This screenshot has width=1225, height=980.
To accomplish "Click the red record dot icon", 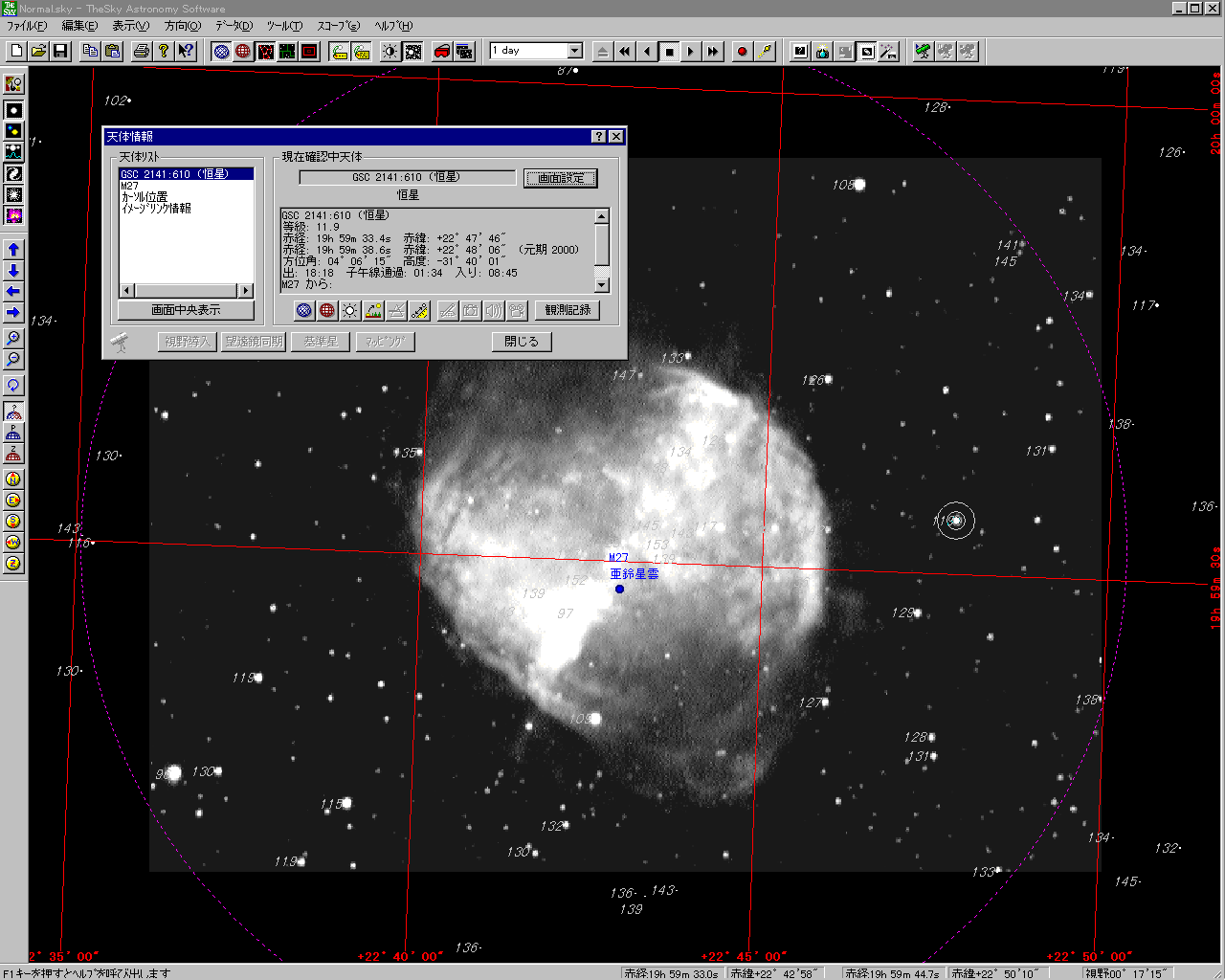I will point(742,51).
